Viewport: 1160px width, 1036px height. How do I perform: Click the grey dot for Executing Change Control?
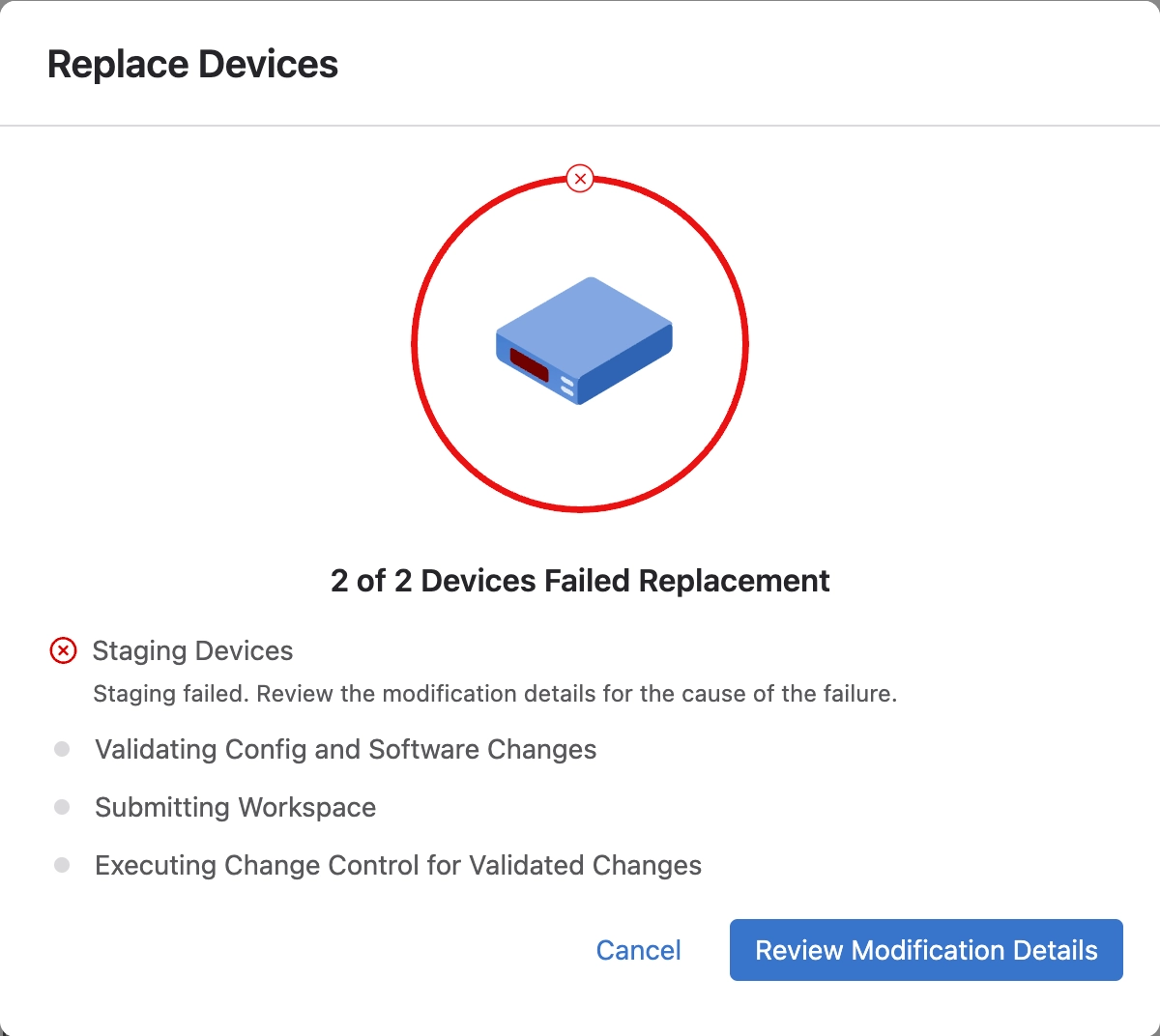(62, 865)
